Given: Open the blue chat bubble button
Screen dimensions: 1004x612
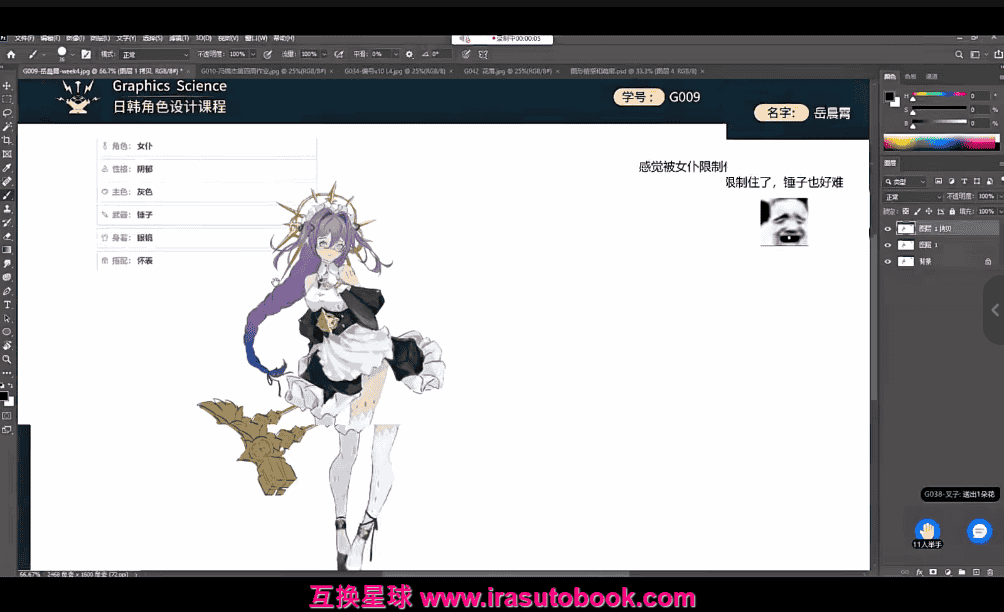Looking at the screenshot, I should tap(979, 531).
